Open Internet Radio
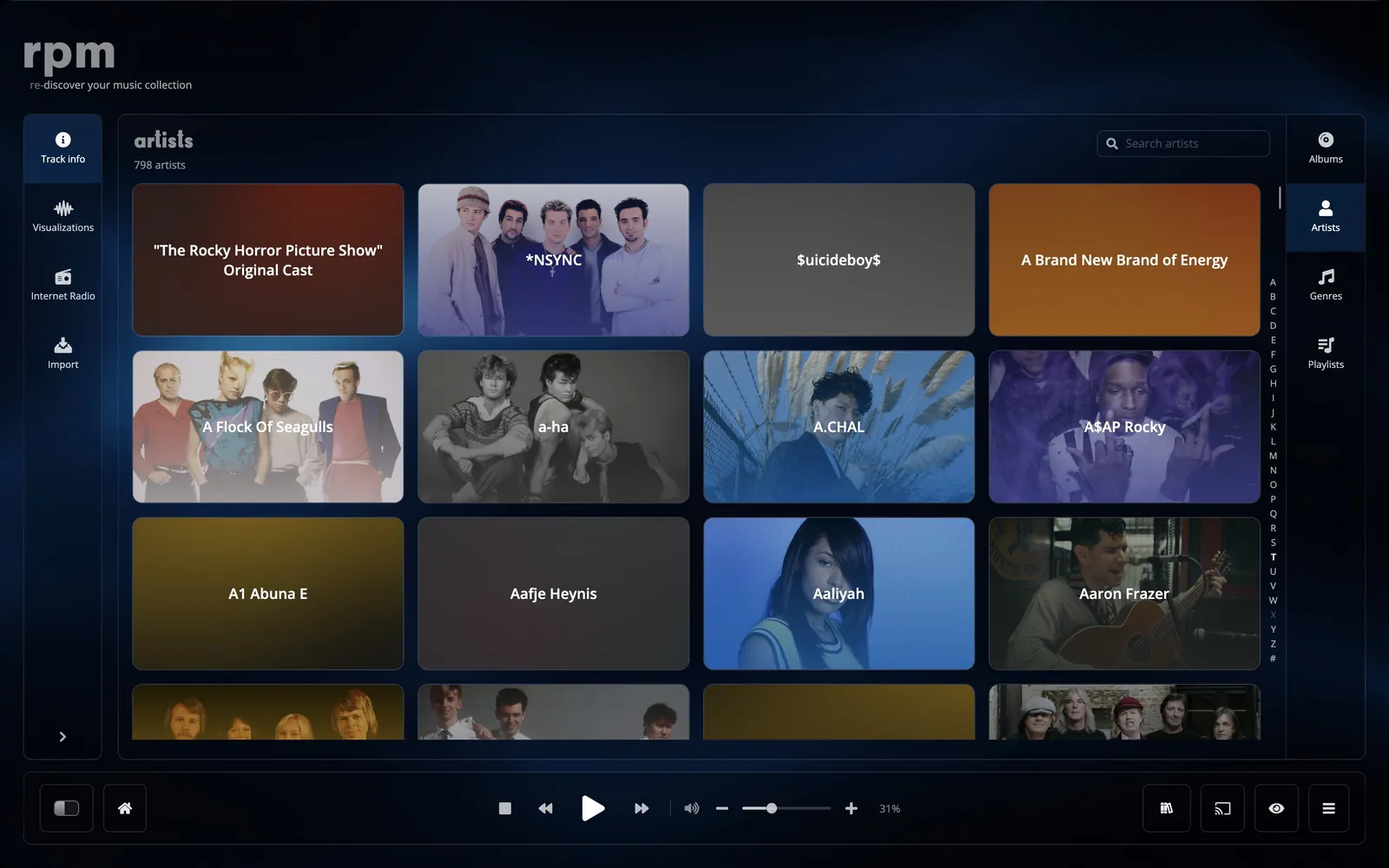This screenshot has height=868, width=1389. click(x=63, y=286)
